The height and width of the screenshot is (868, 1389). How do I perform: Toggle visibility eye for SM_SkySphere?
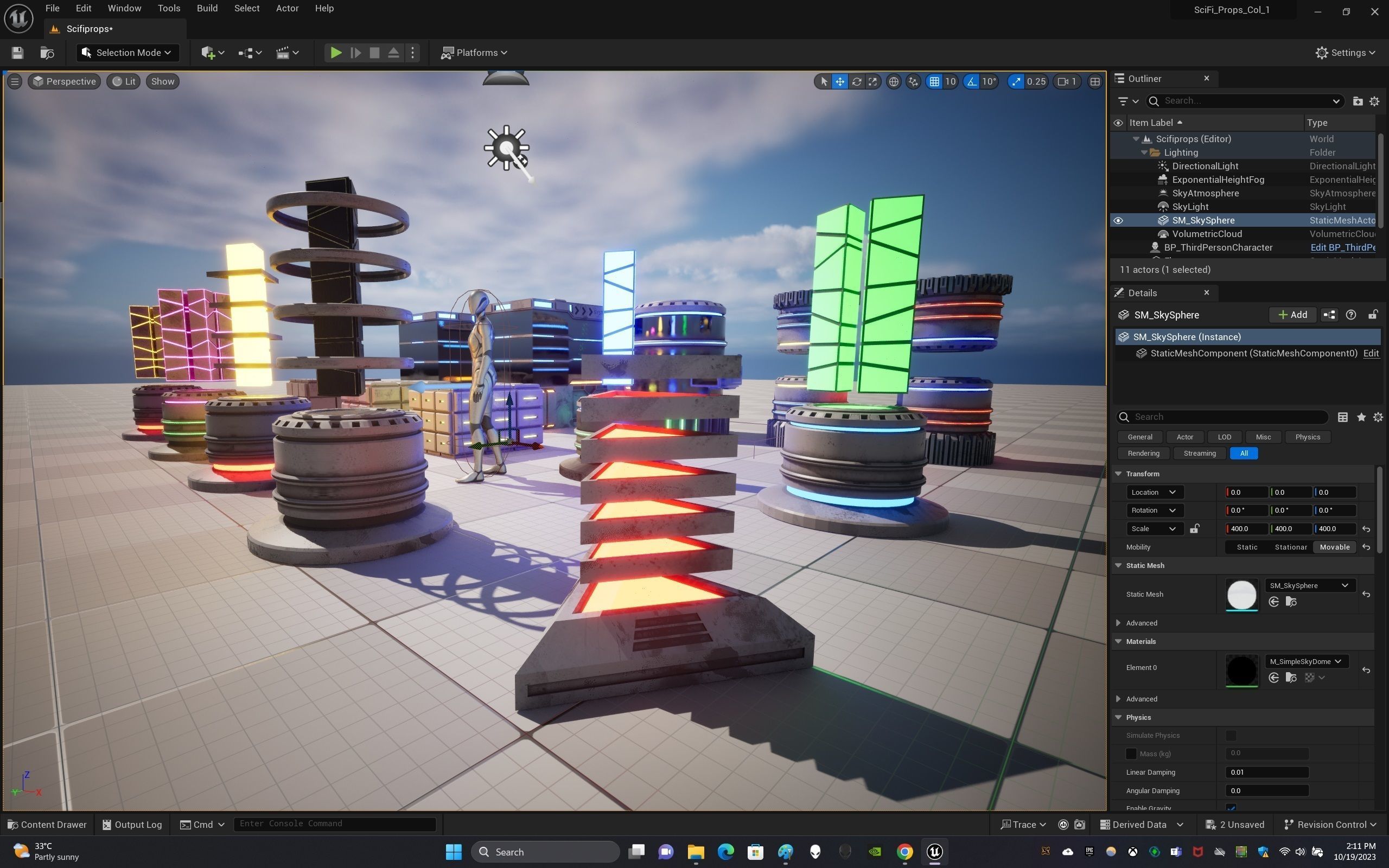pos(1118,220)
